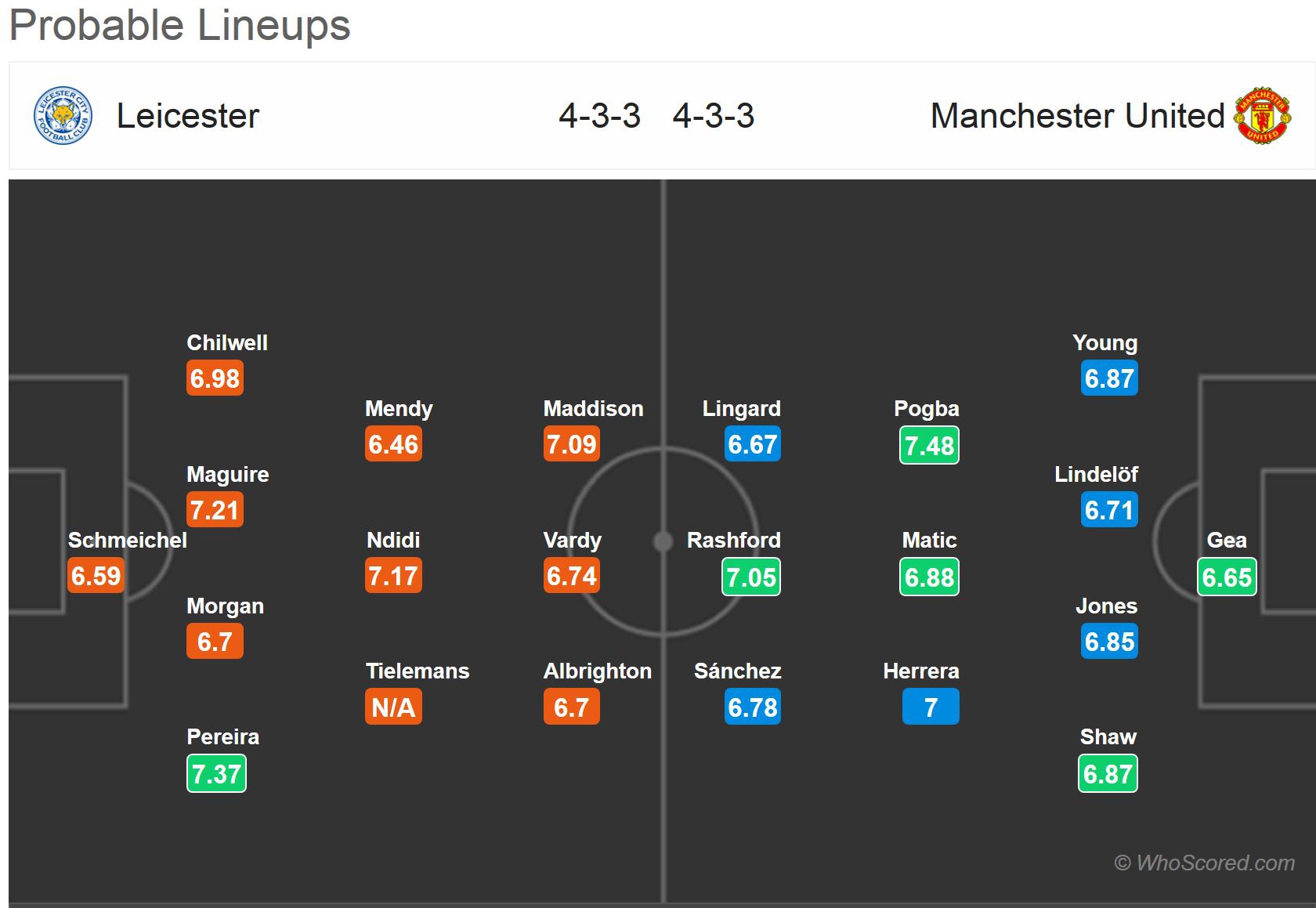Viewport: 1316px width, 908px height.
Task: Select the Lindelöf player name
Action: click(1096, 474)
